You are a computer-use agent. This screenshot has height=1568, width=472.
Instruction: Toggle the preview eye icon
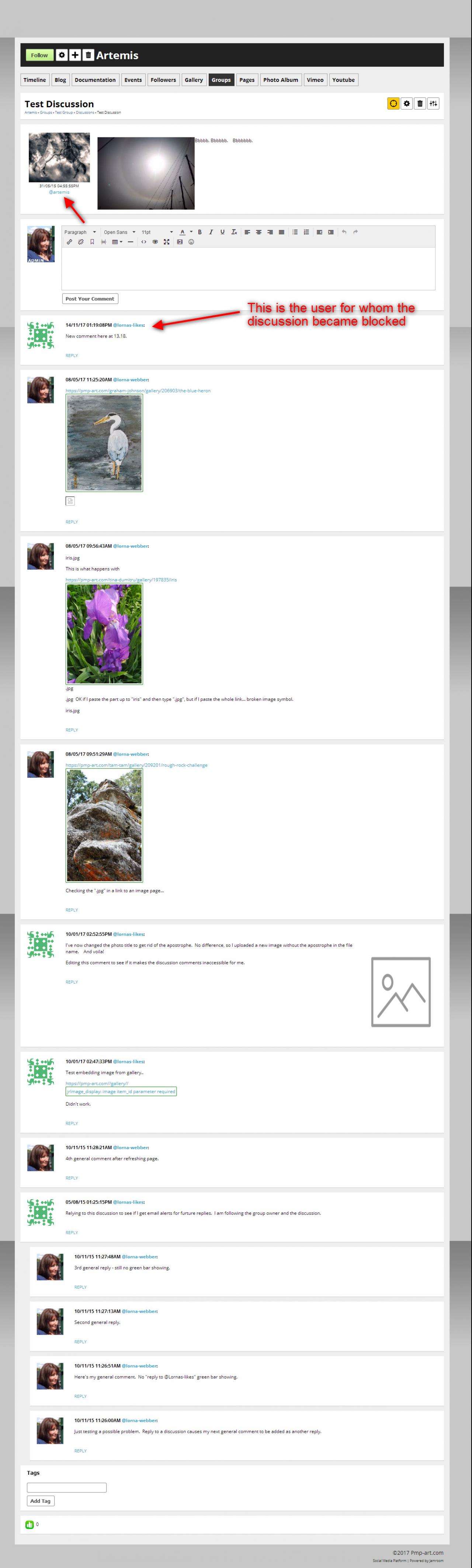click(155, 242)
